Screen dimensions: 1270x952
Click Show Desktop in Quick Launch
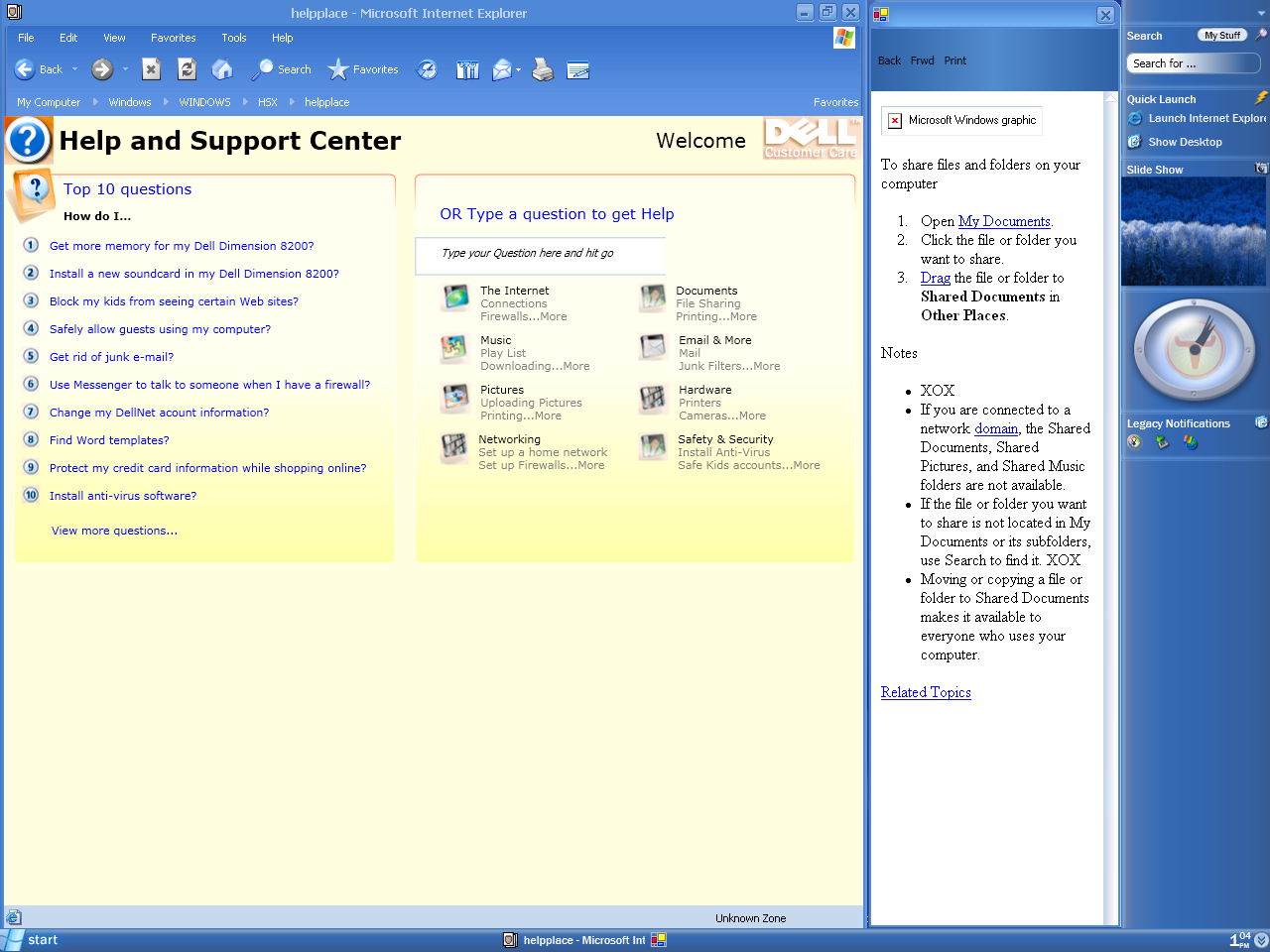tap(1175, 142)
